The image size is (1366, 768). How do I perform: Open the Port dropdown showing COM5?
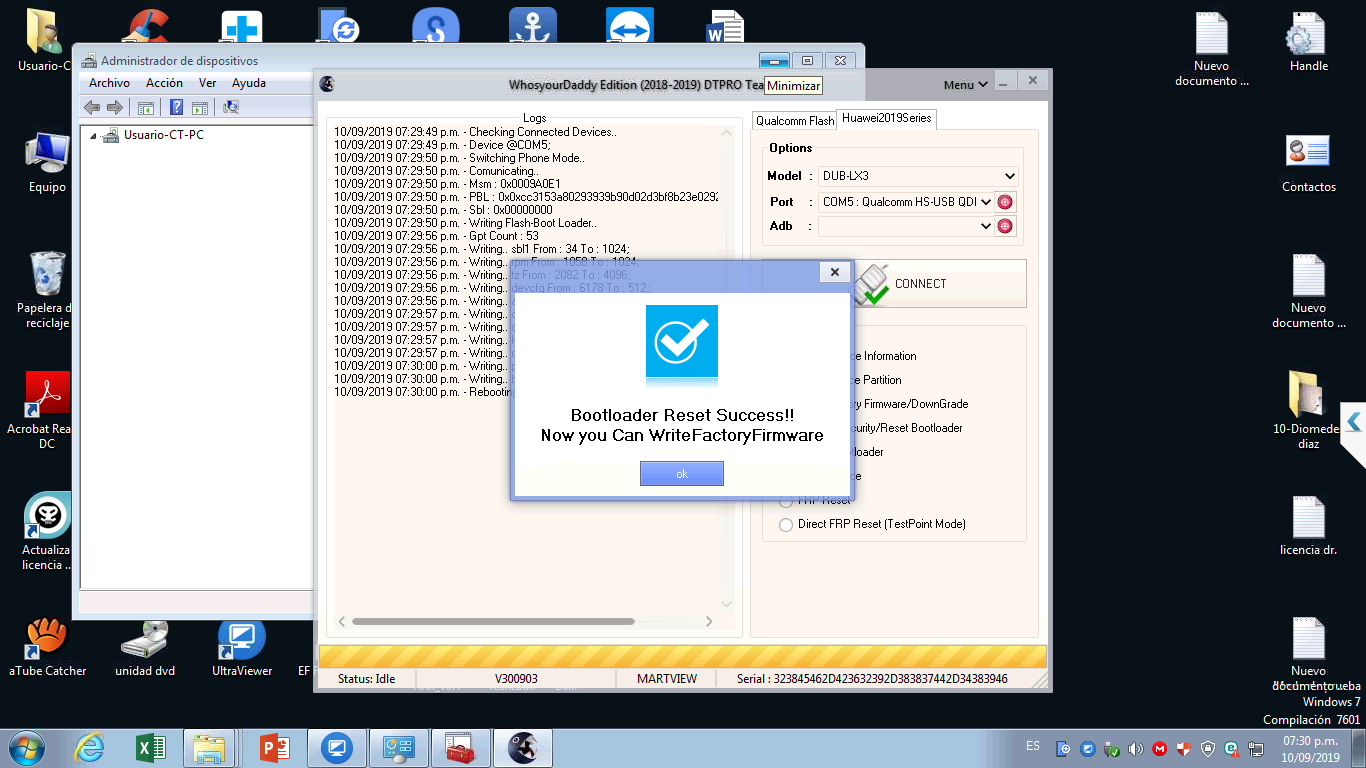[x=906, y=202]
